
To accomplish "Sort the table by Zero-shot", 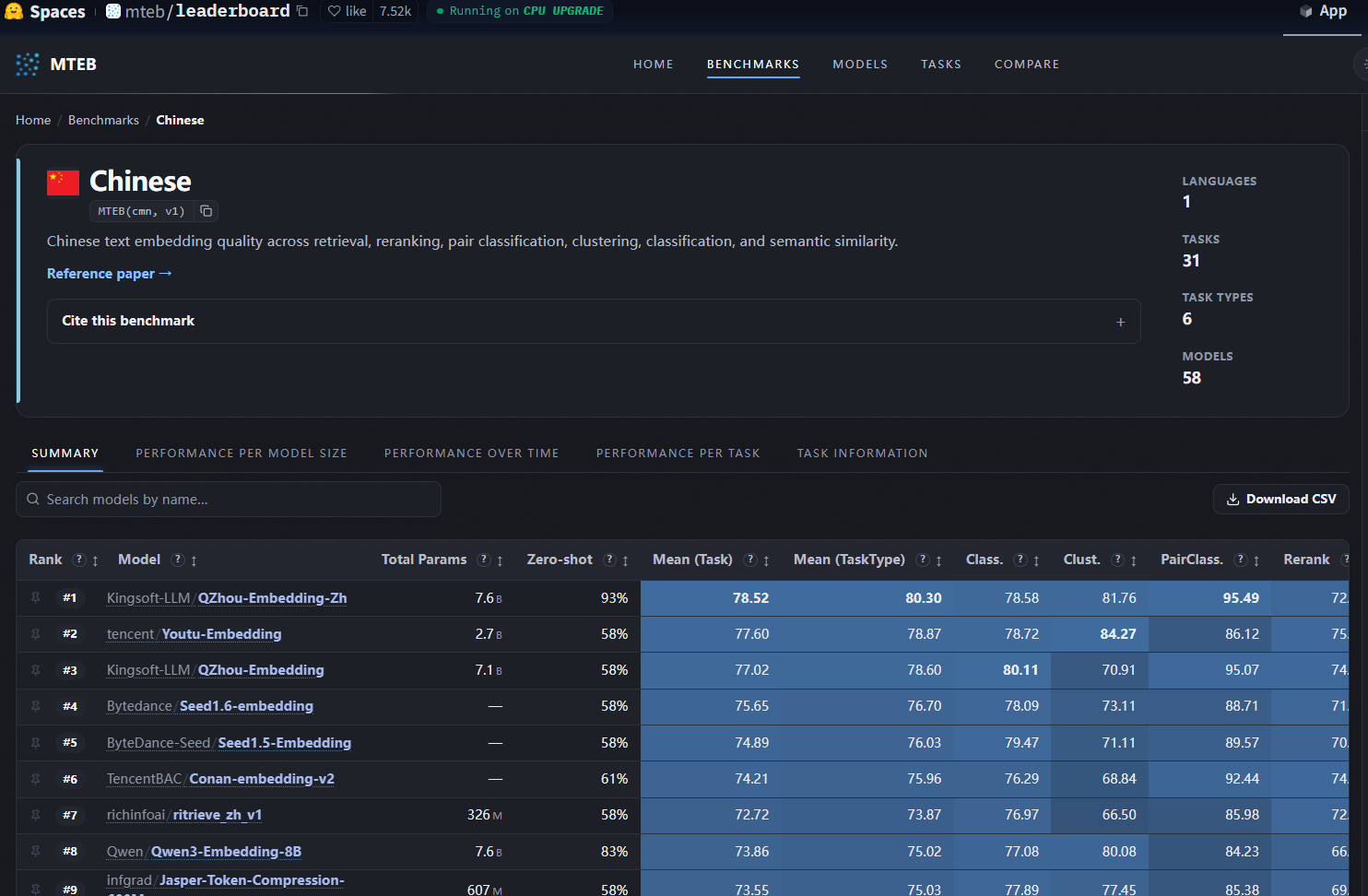I will click(x=625, y=560).
